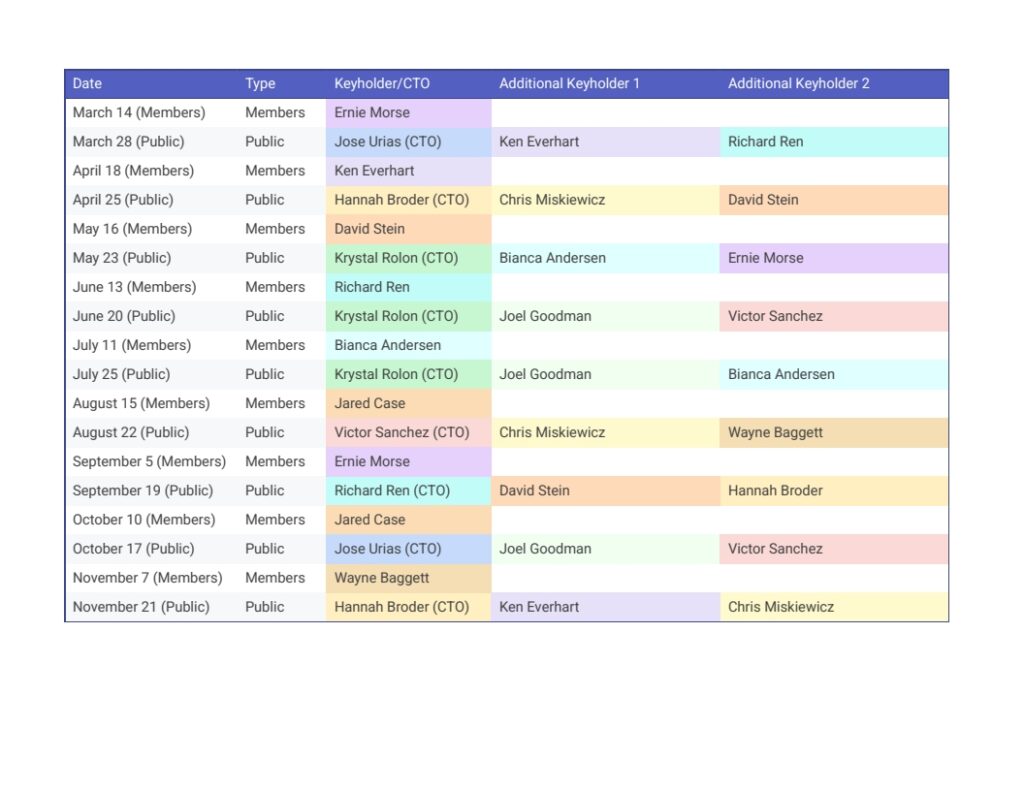This screenshot has height=791, width=1024.
Task: Click the Type column header
Action: 260,84
